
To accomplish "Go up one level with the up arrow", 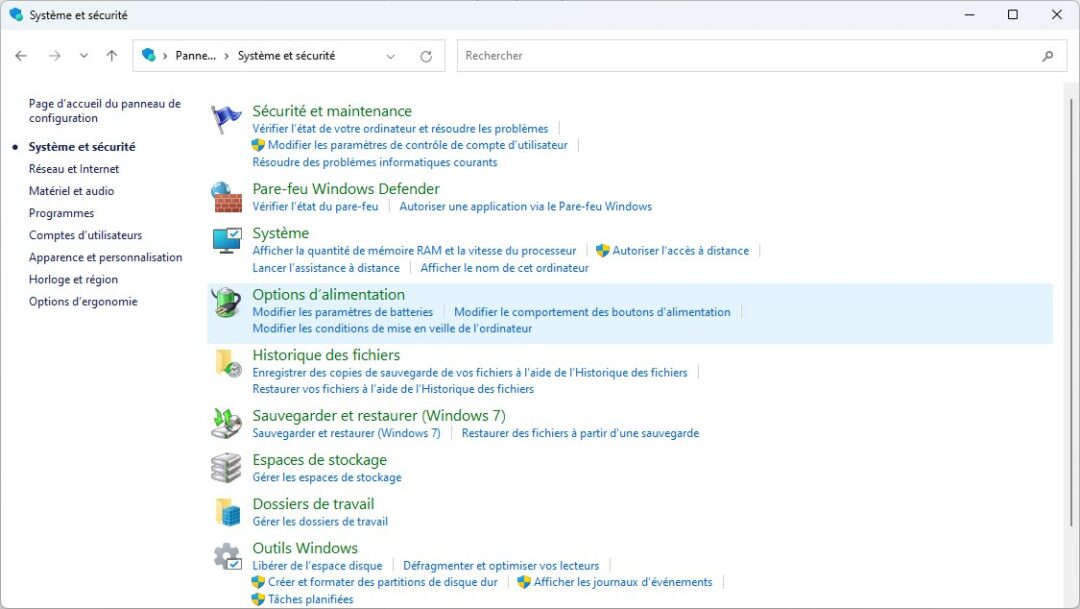I will pos(112,56).
